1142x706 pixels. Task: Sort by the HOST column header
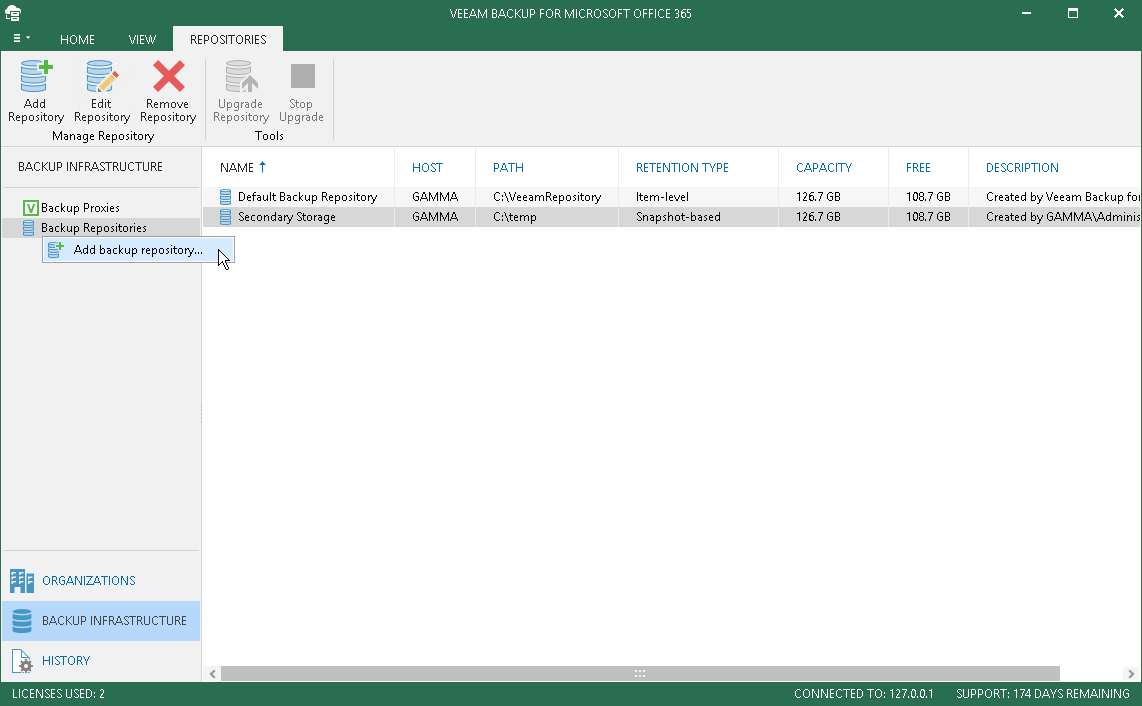tap(427, 168)
